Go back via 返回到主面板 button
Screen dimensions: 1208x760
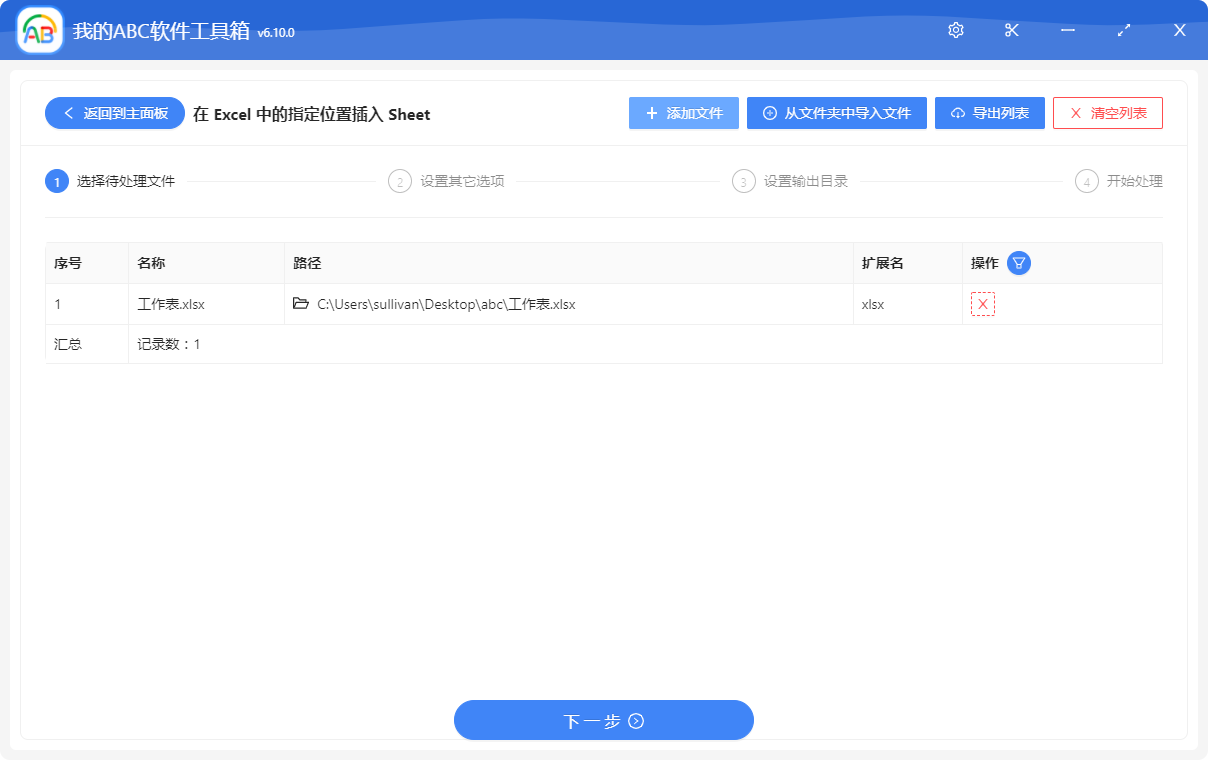point(115,113)
